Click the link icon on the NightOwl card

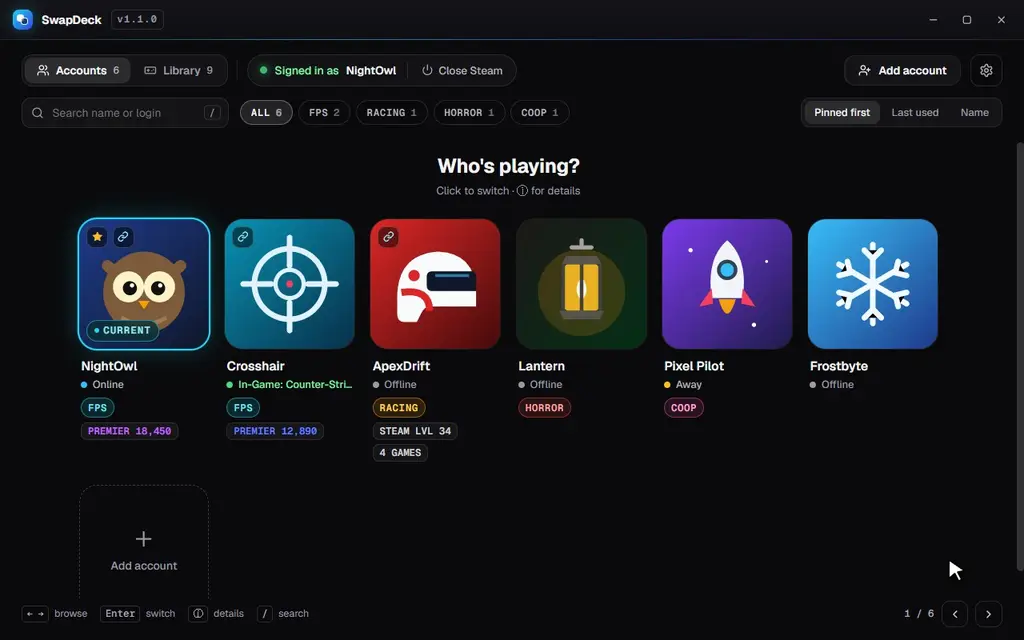pos(123,236)
